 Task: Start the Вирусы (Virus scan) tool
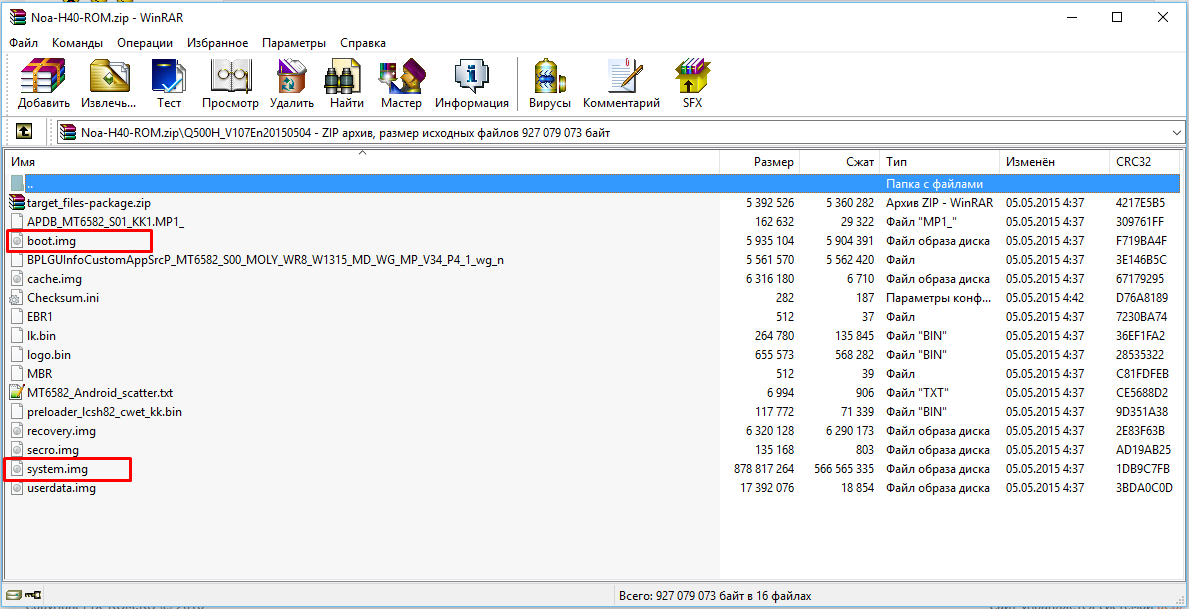point(550,84)
